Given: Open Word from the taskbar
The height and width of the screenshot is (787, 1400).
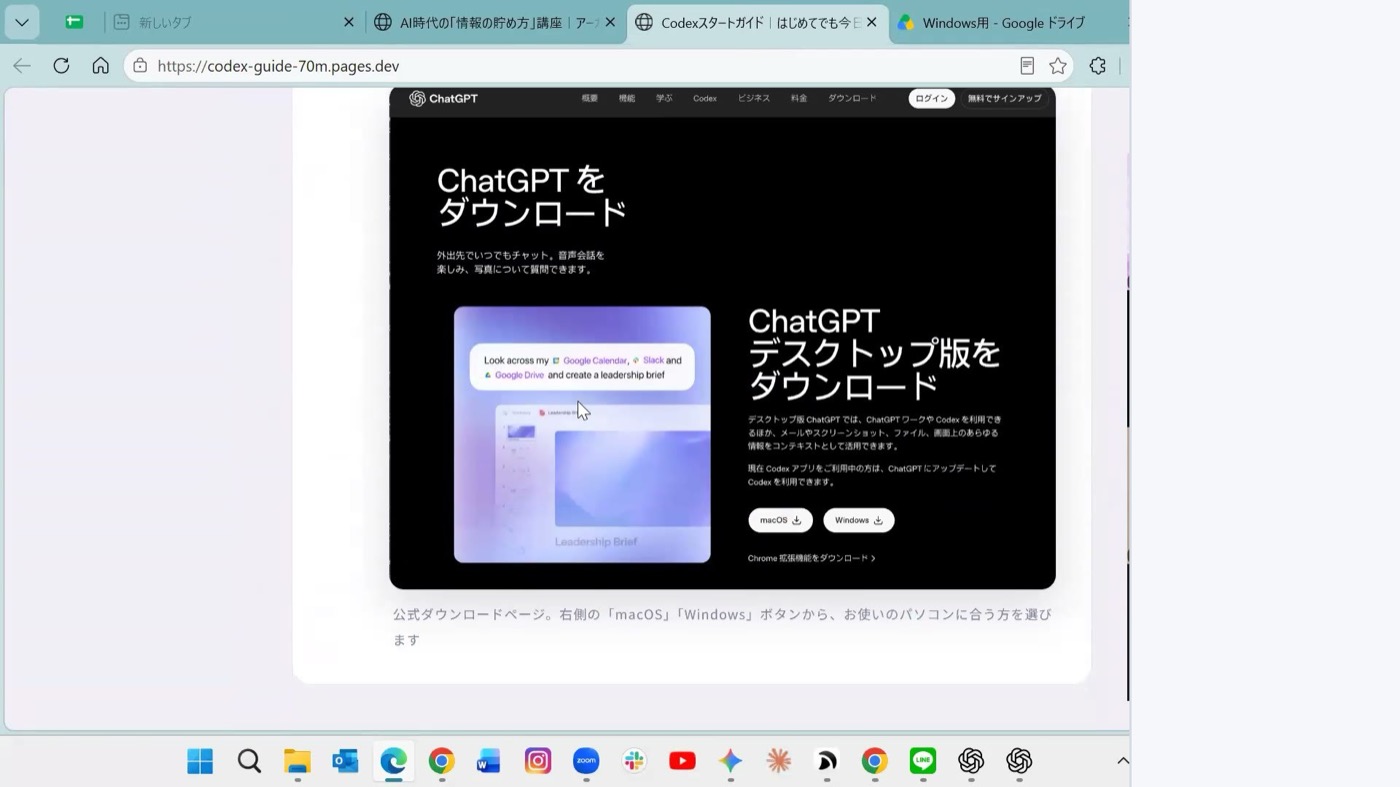Looking at the screenshot, I should pos(489,761).
